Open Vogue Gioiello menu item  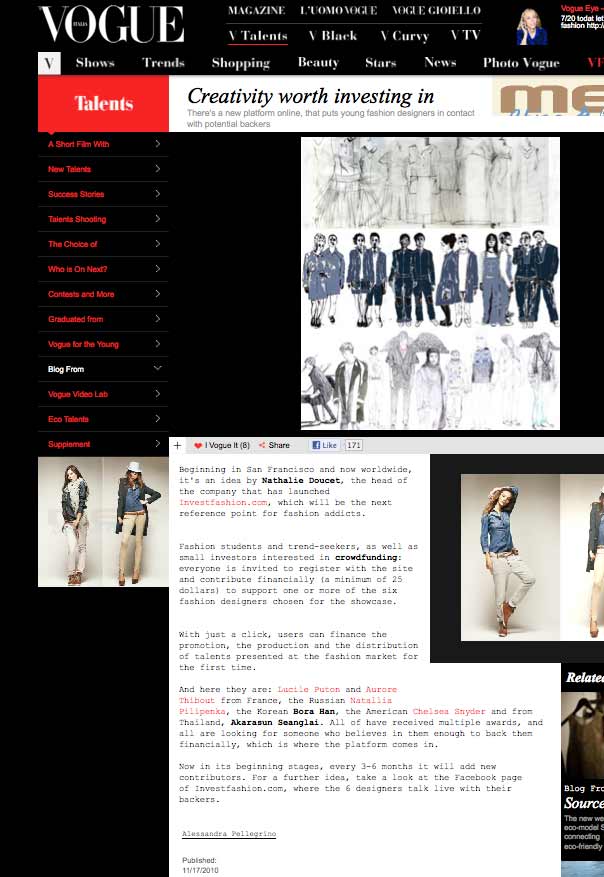[436, 11]
